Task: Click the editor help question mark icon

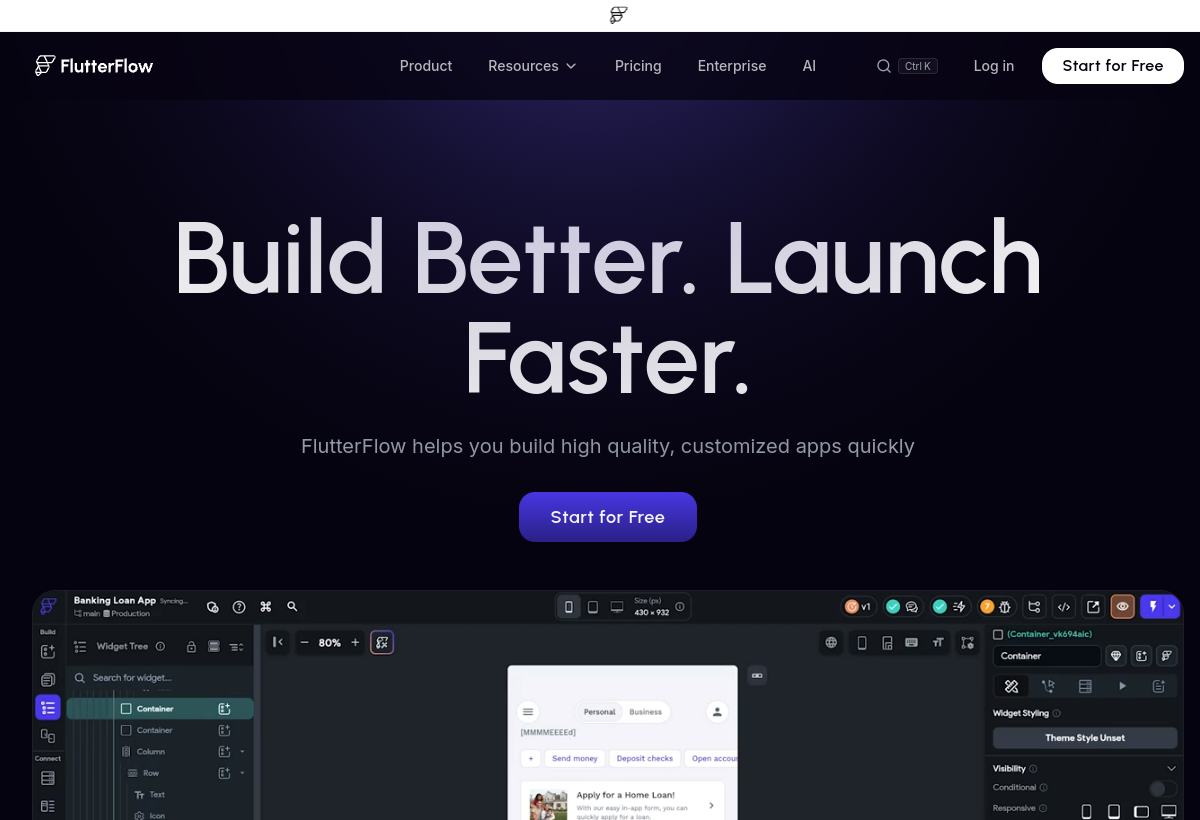Action: tap(239, 606)
